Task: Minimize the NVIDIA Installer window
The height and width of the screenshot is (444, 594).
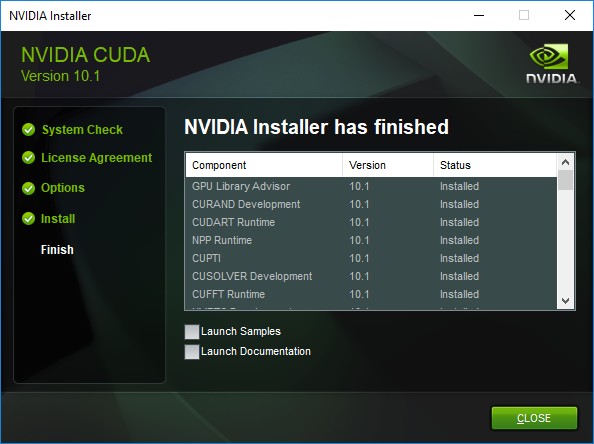Action: click(479, 16)
